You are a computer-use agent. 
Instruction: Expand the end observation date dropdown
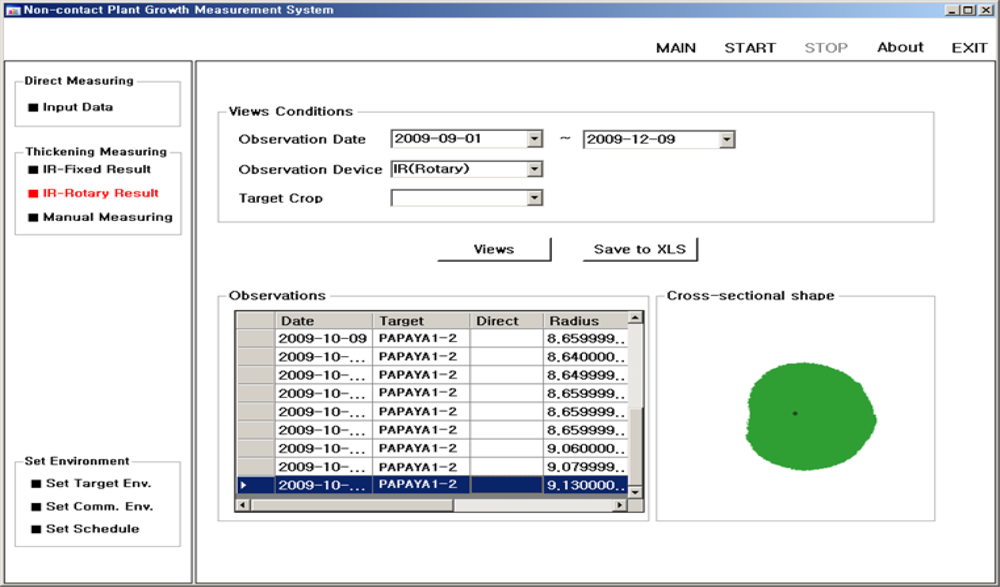(x=726, y=140)
